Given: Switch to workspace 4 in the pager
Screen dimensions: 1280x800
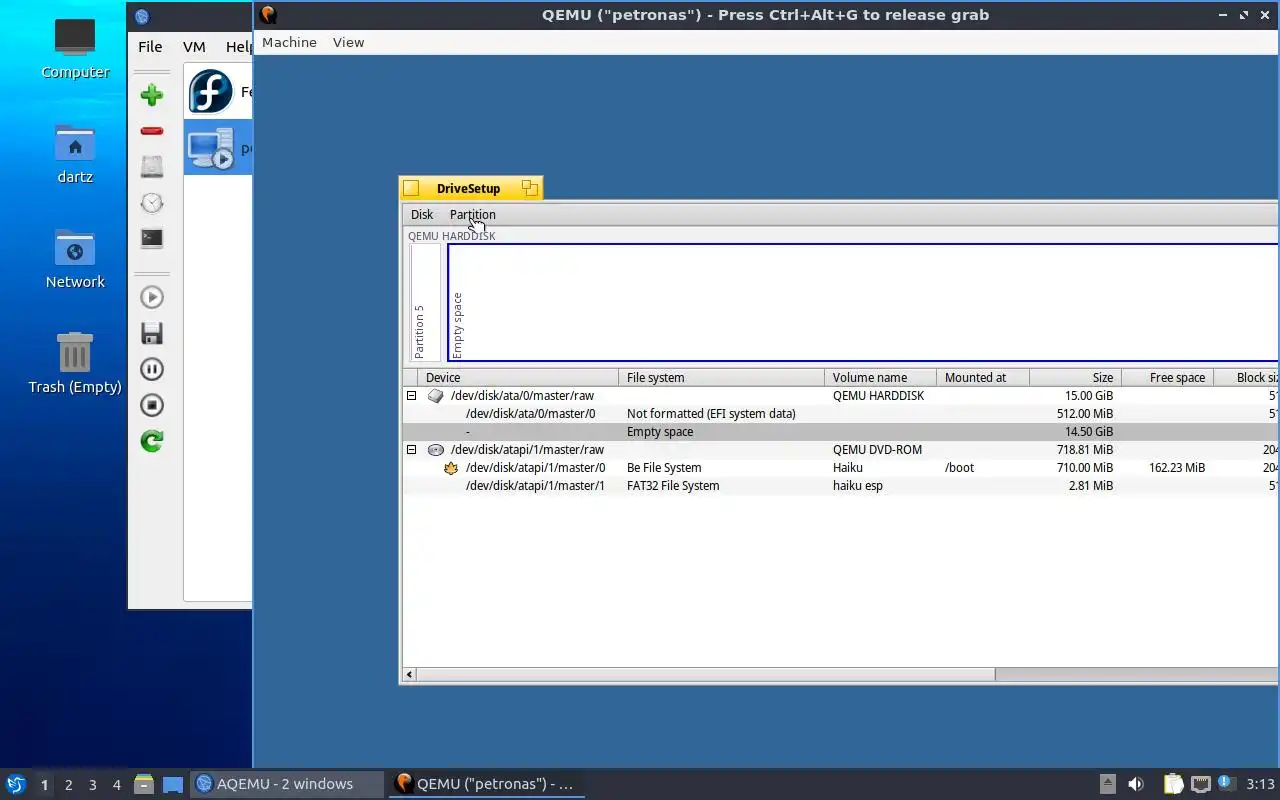Looking at the screenshot, I should pos(116,784).
